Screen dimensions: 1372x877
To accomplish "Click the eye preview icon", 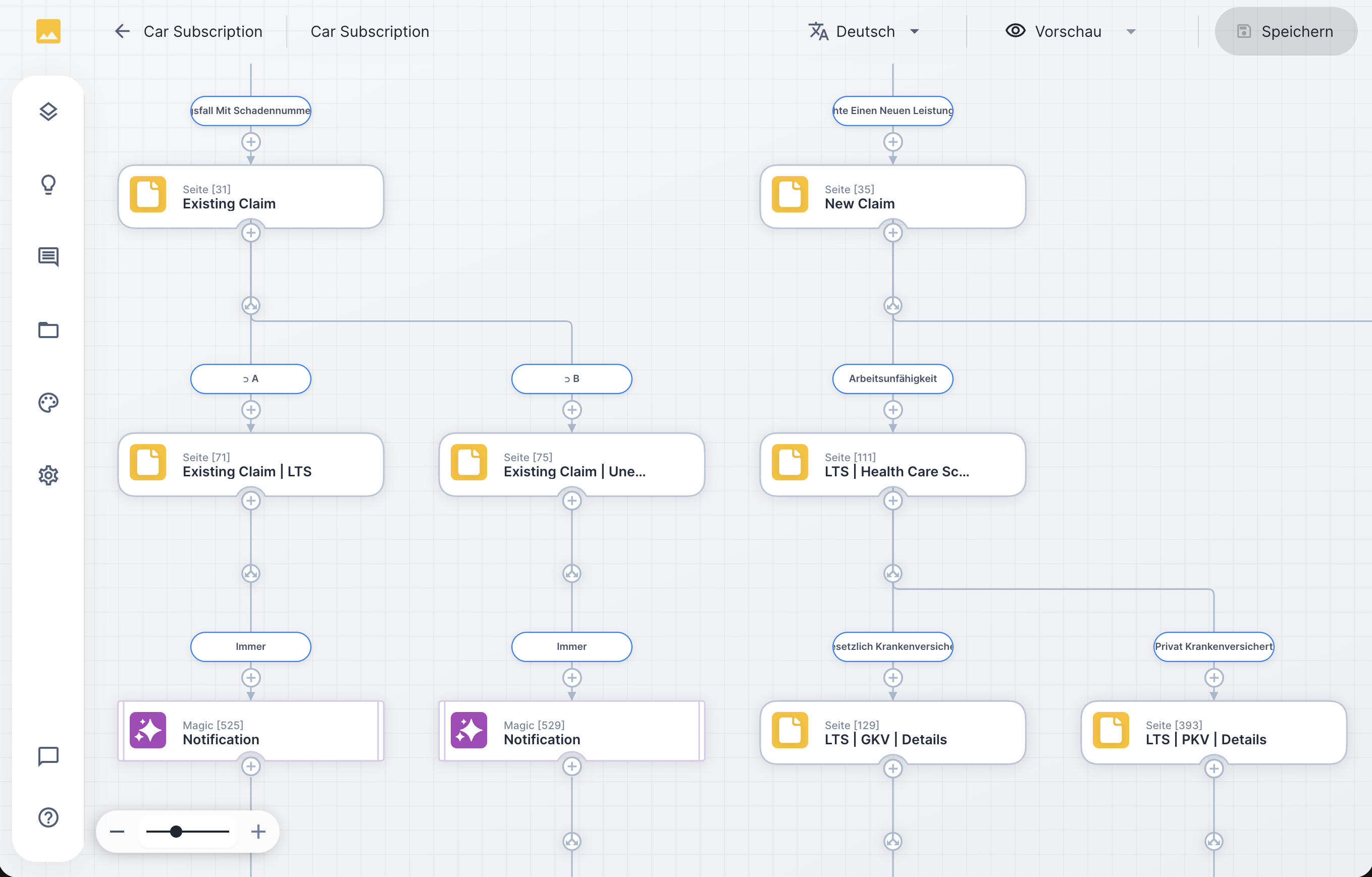I will [x=1015, y=31].
